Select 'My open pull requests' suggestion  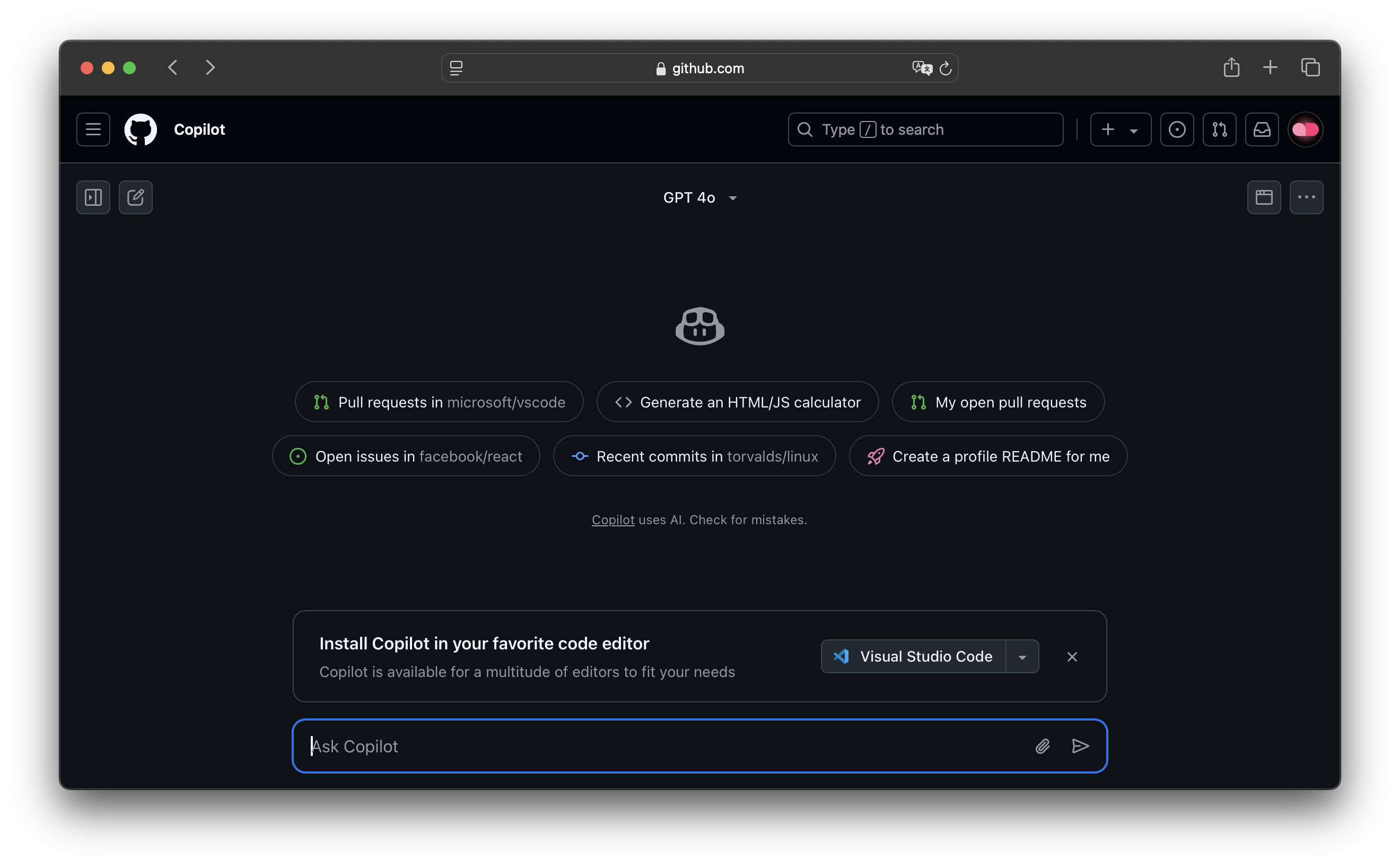click(998, 402)
